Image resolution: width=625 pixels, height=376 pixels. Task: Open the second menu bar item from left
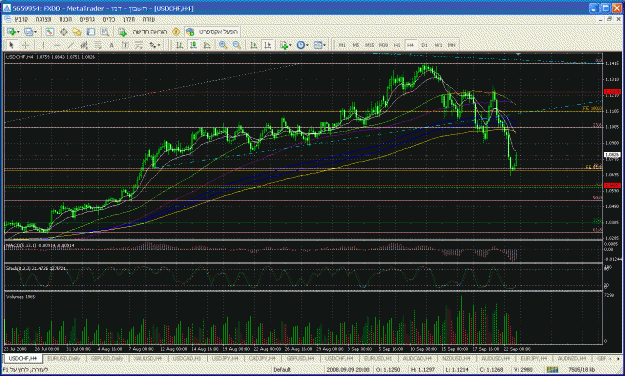(43, 20)
